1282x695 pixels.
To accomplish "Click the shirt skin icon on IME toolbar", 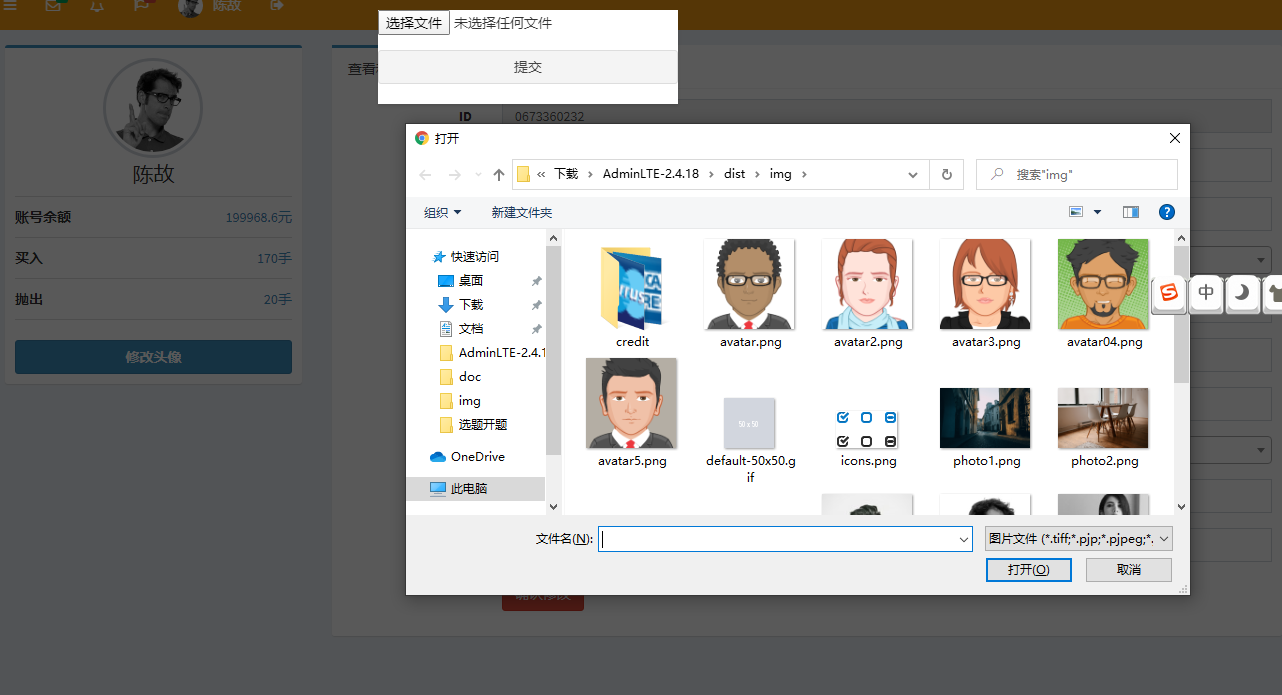I will (x=1272, y=293).
